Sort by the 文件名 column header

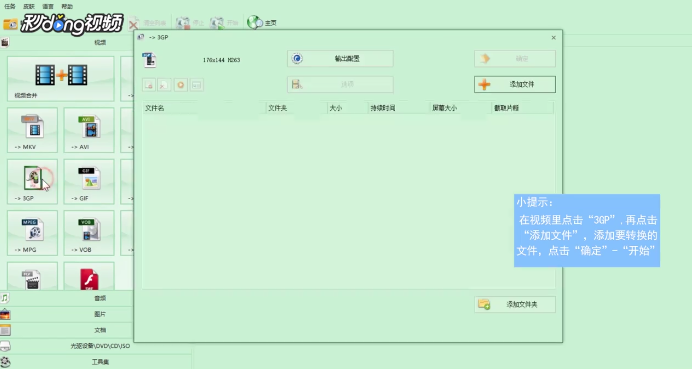coord(204,108)
